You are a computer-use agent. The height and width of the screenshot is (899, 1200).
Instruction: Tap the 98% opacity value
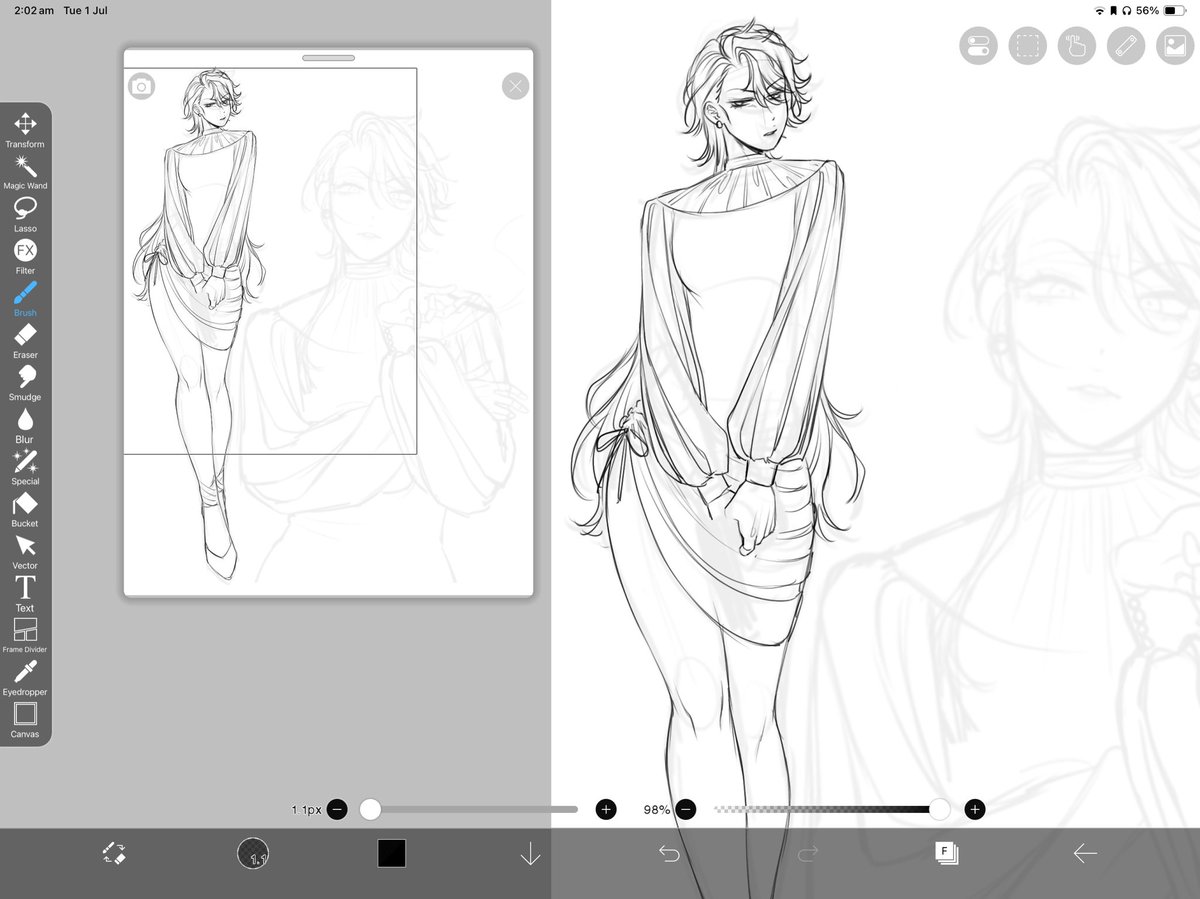(x=657, y=809)
